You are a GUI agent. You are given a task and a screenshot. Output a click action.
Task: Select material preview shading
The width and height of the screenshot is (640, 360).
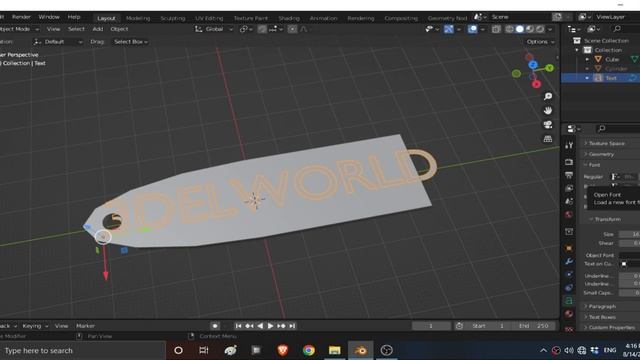pos(530,29)
